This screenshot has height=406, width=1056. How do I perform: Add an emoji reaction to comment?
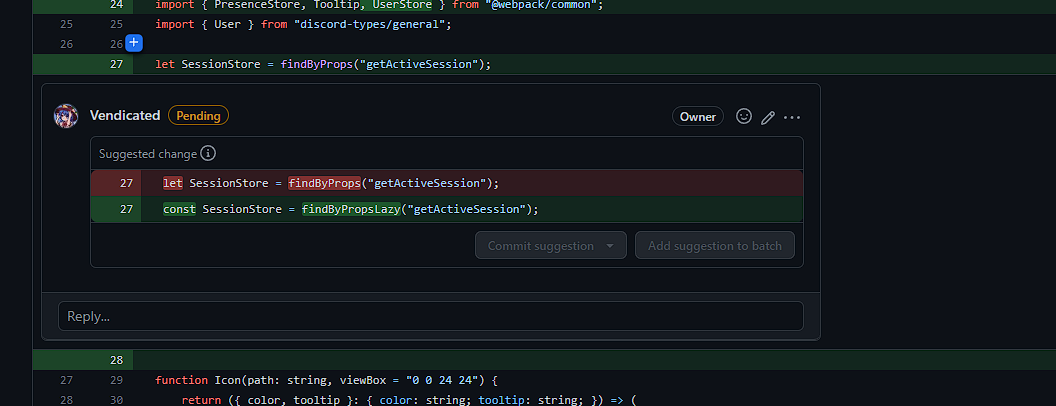pyautogui.click(x=744, y=116)
